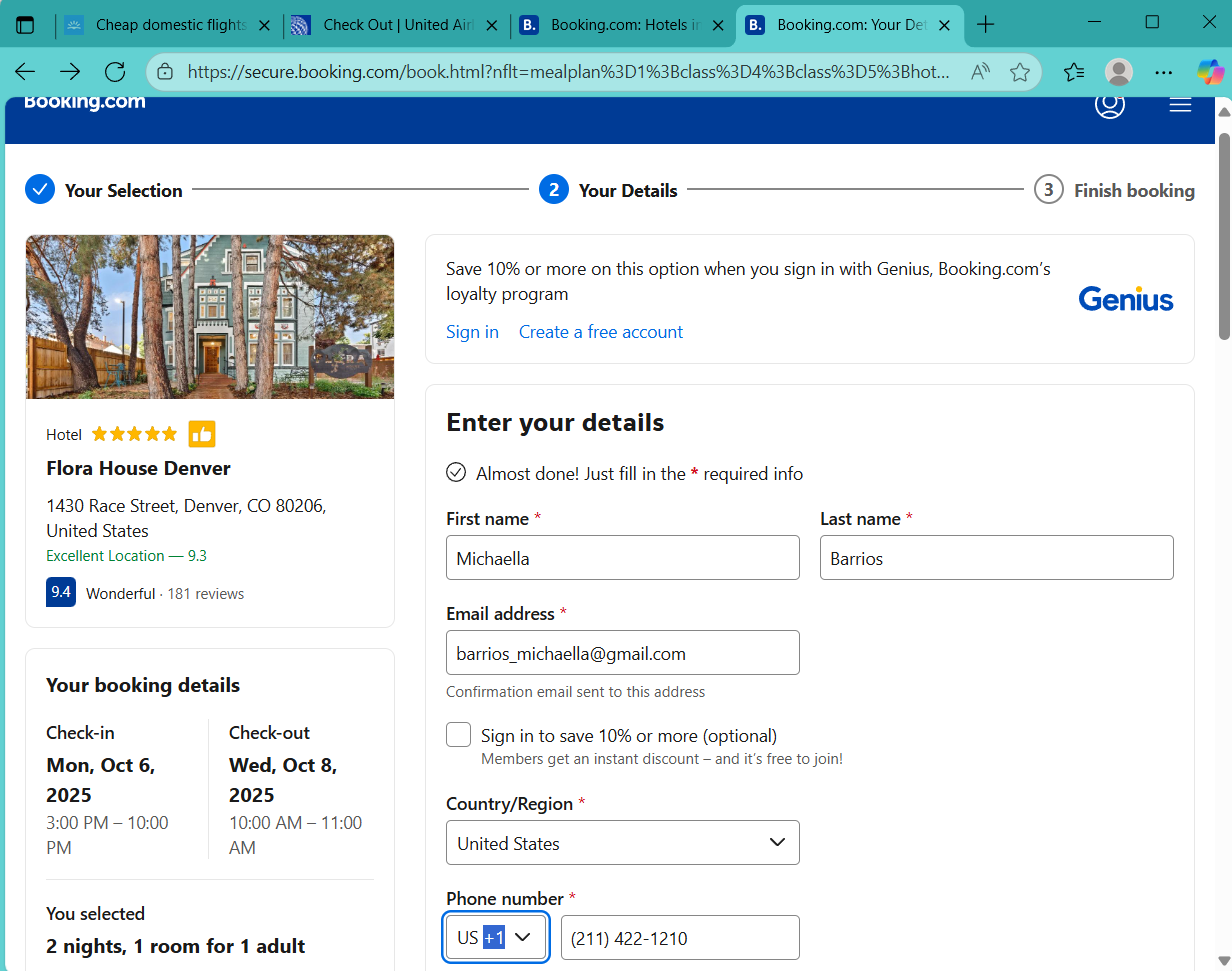Click the browser refresh button
Screen dimensions: 1232x971
tap(115, 71)
